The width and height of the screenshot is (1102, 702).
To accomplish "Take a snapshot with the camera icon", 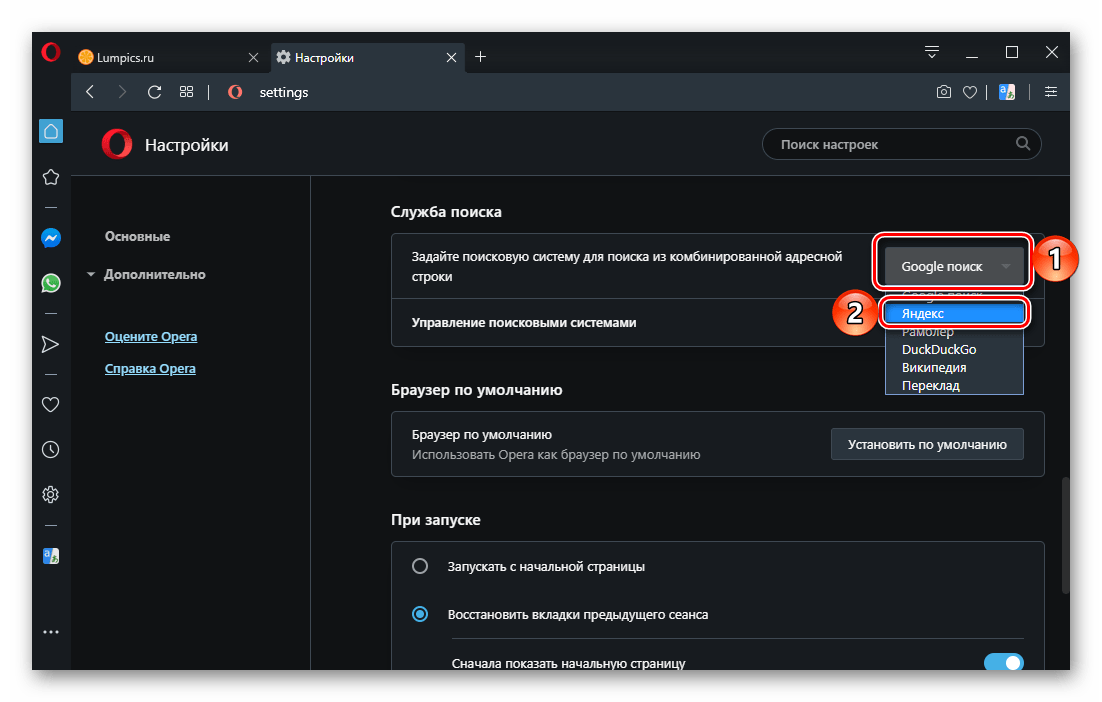I will click(x=944, y=92).
